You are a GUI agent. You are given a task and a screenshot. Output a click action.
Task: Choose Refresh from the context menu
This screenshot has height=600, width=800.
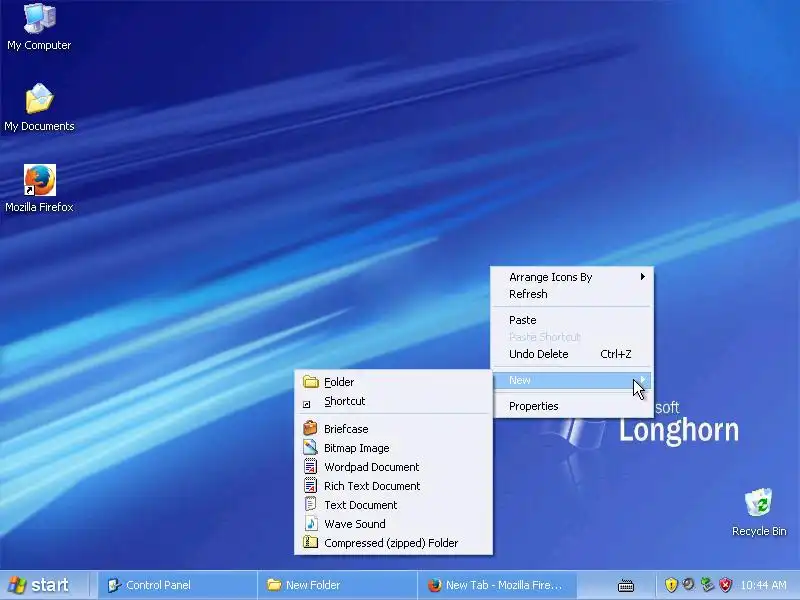pos(571,294)
